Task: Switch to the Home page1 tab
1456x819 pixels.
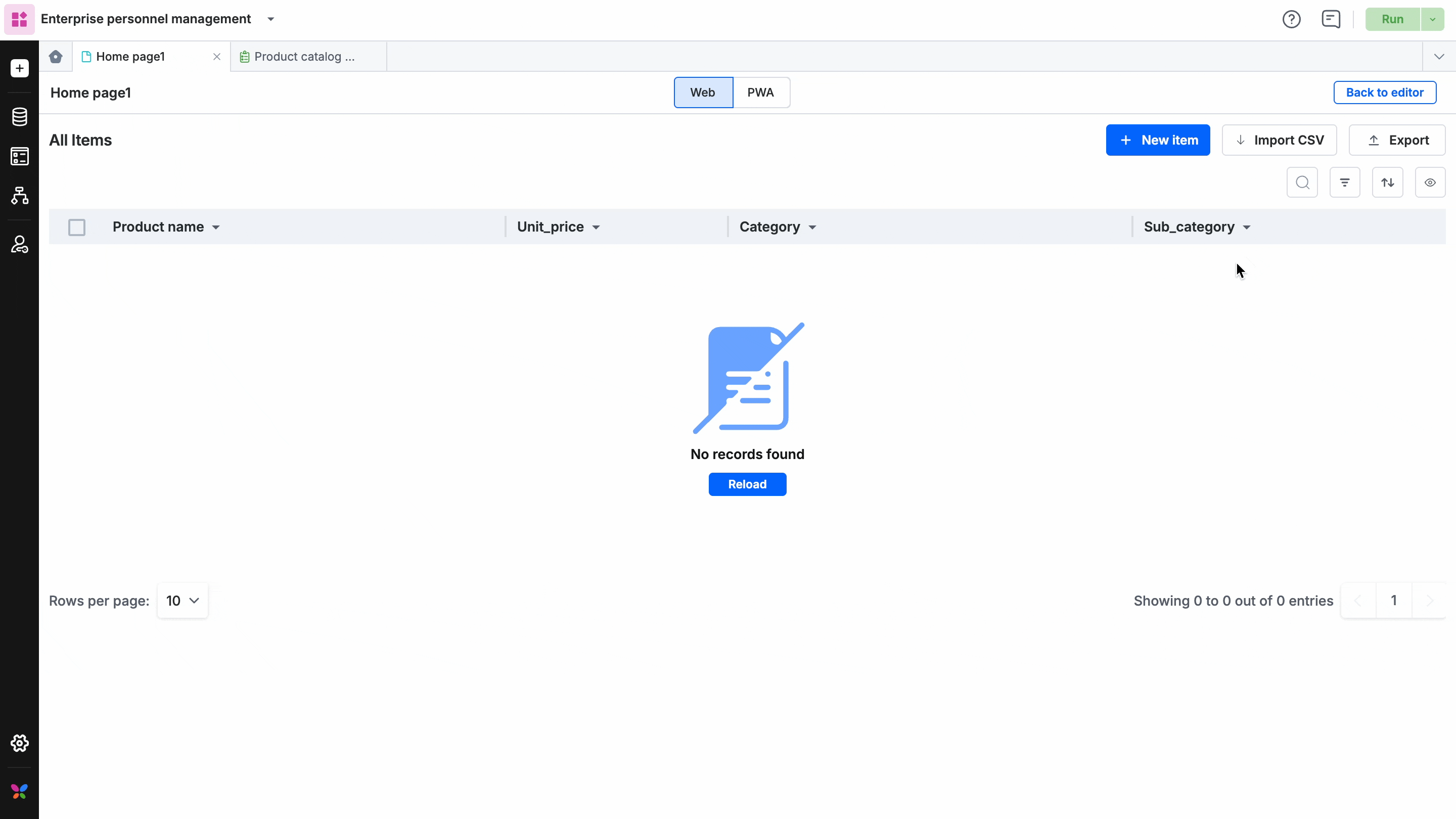Action: 151,57
